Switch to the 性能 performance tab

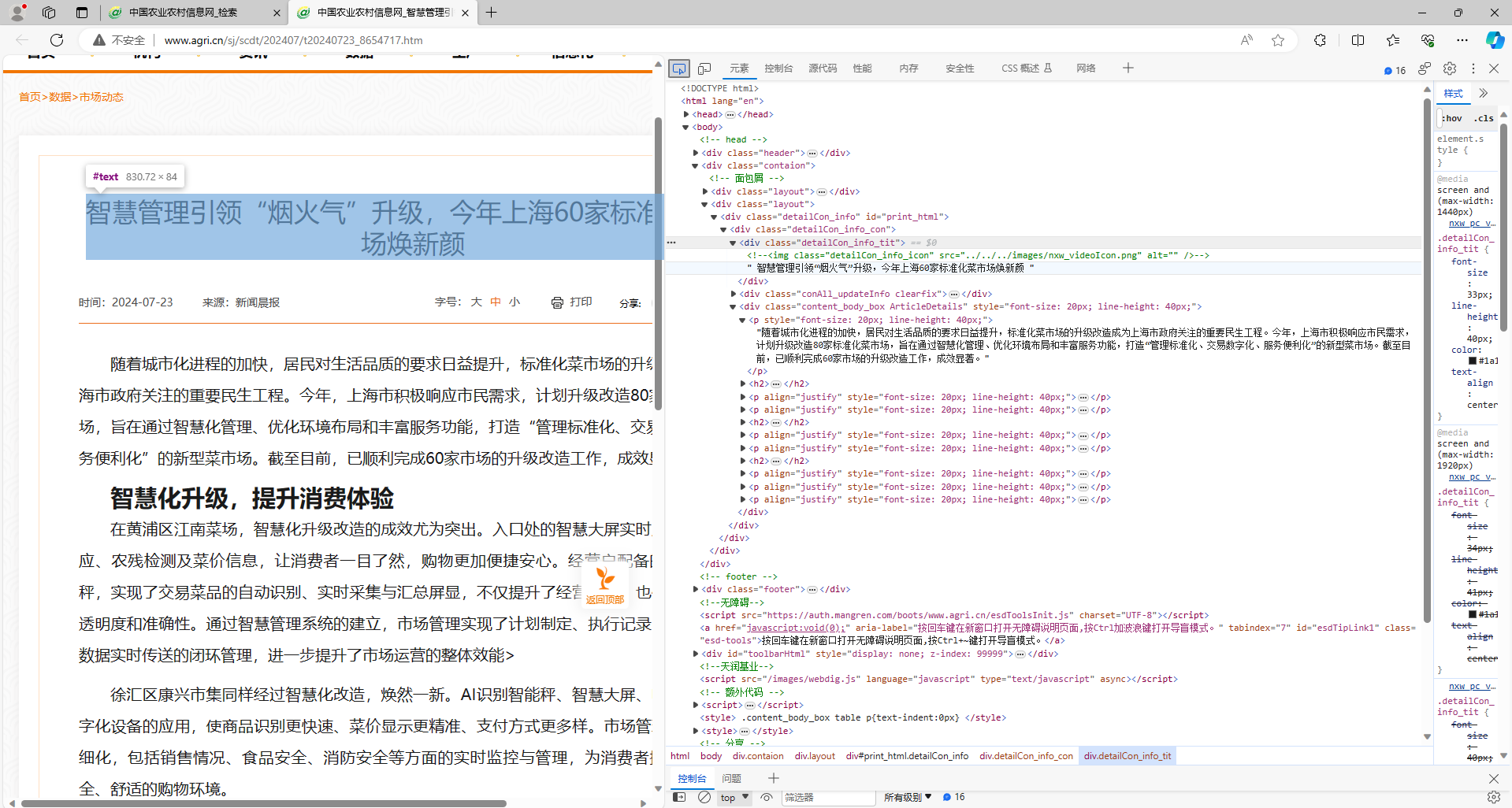862,69
